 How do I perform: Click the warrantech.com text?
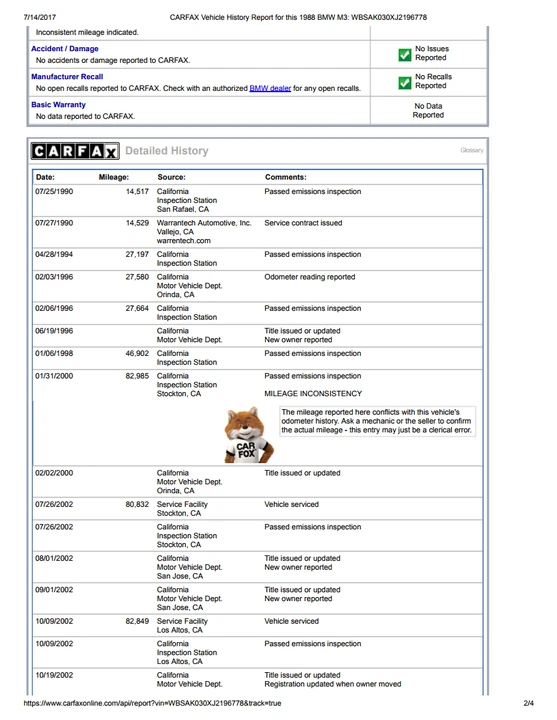[x=184, y=241]
